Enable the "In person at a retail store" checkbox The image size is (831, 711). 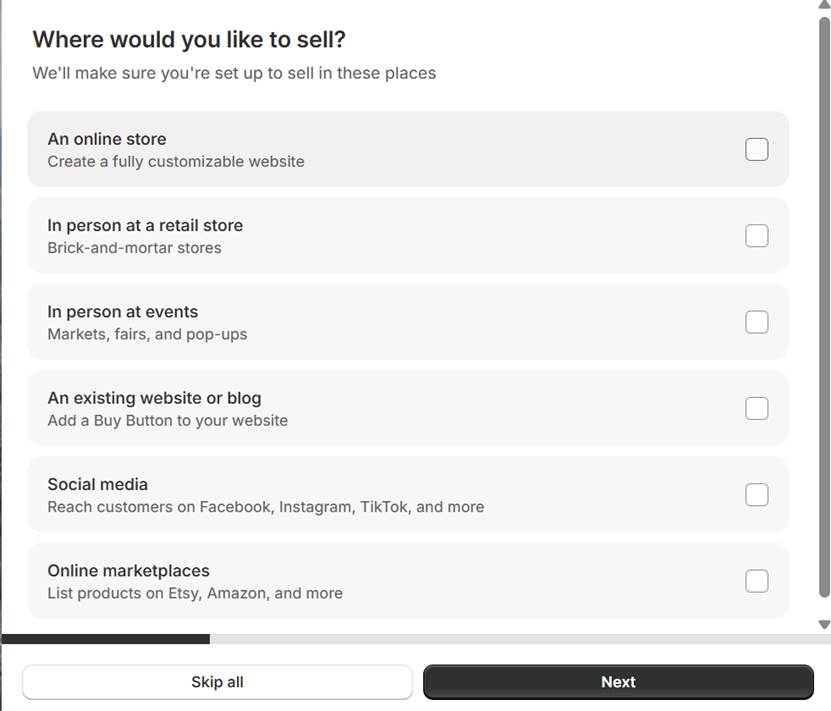pyautogui.click(x=757, y=234)
